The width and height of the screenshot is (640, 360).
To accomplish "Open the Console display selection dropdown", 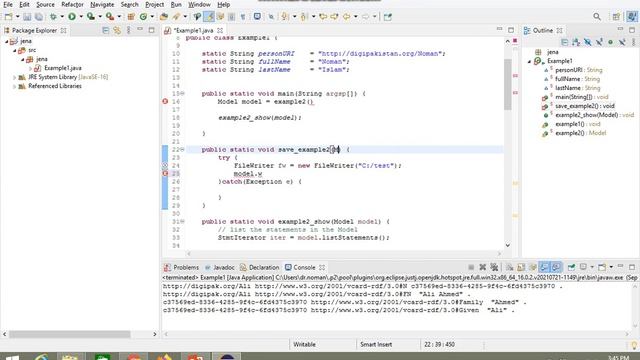I will [x=592, y=267].
